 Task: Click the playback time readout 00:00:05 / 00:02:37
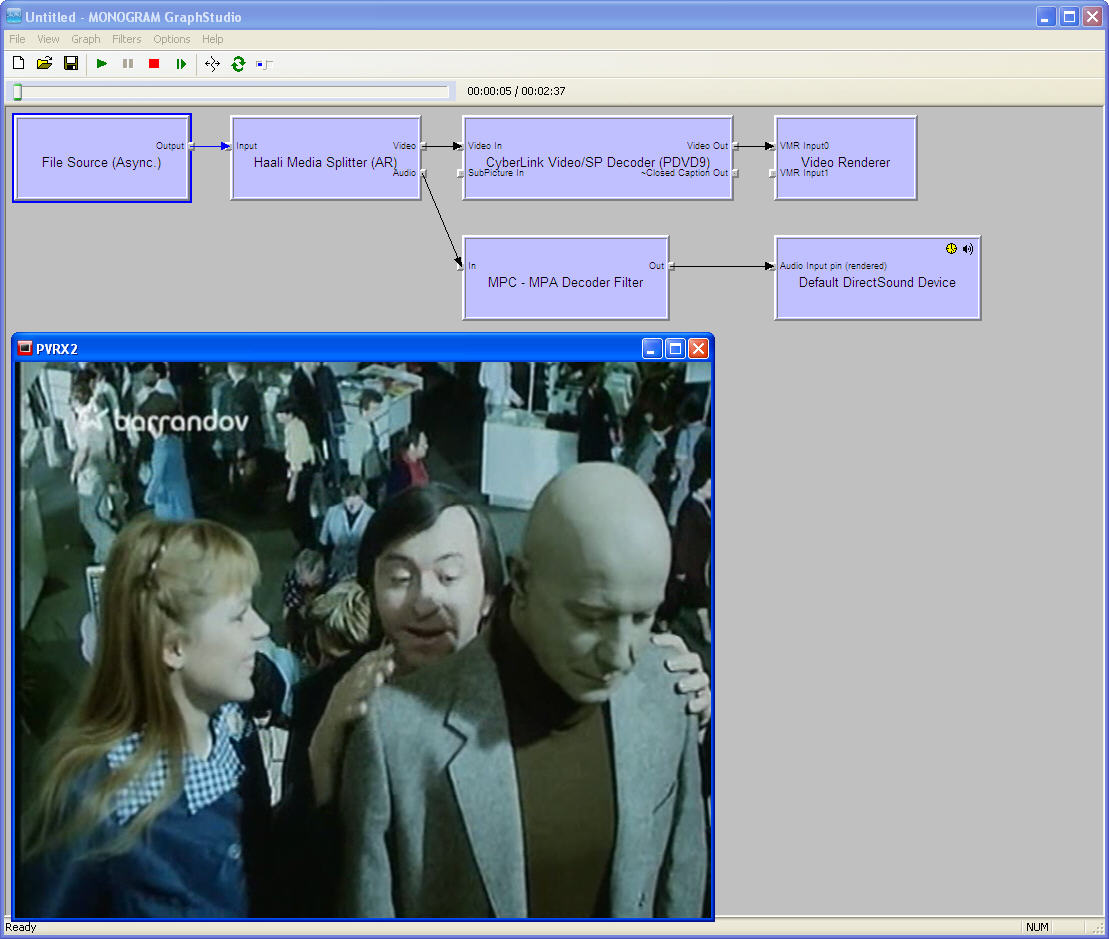click(516, 91)
